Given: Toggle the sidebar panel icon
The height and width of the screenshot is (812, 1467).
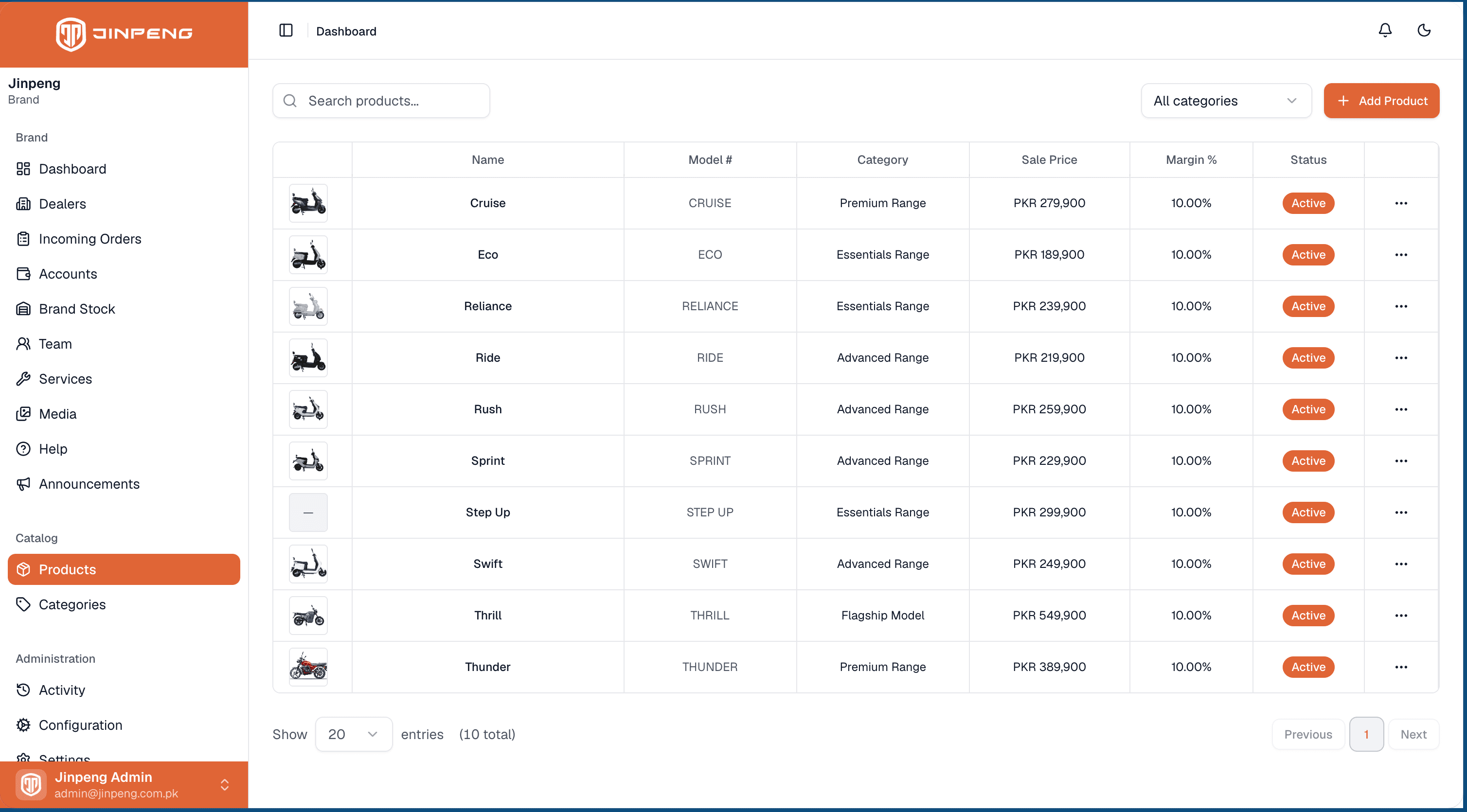Looking at the screenshot, I should point(286,31).
